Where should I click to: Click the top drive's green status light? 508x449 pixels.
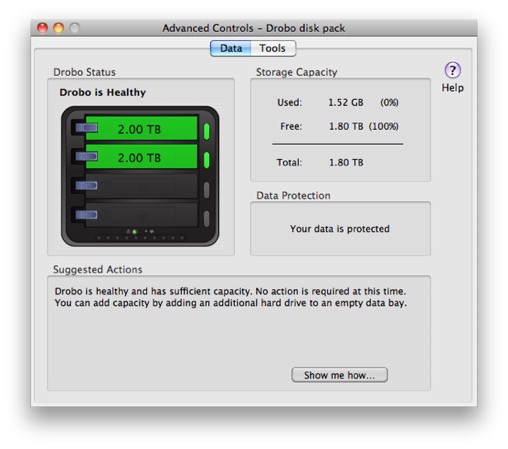(x=206, y=131)
